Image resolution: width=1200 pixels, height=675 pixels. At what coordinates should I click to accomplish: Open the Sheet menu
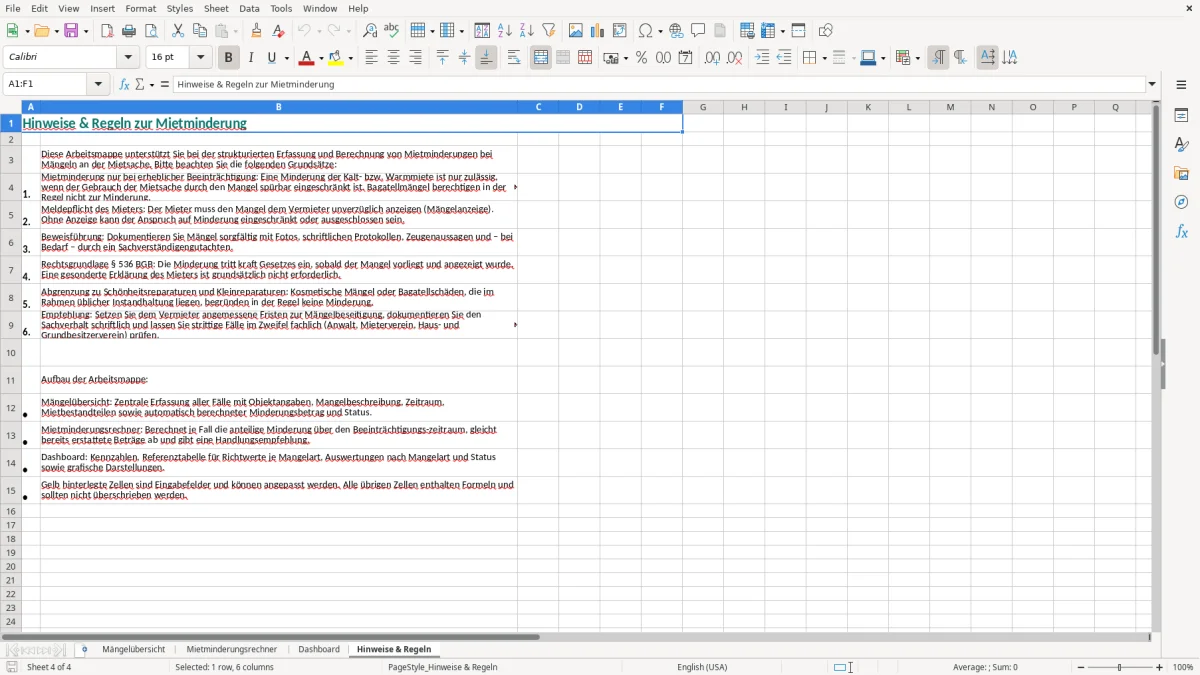point(216,8)
